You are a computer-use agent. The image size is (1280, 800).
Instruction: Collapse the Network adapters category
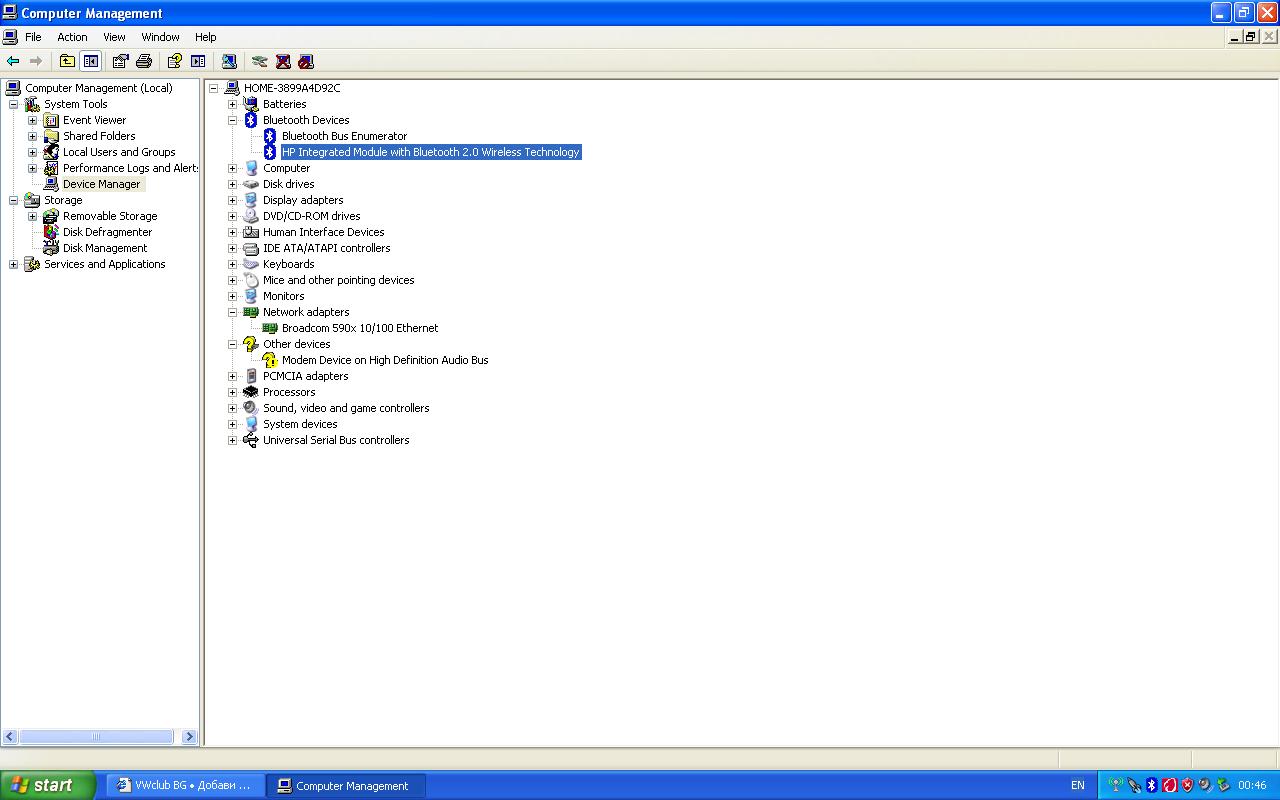[232, 312]
